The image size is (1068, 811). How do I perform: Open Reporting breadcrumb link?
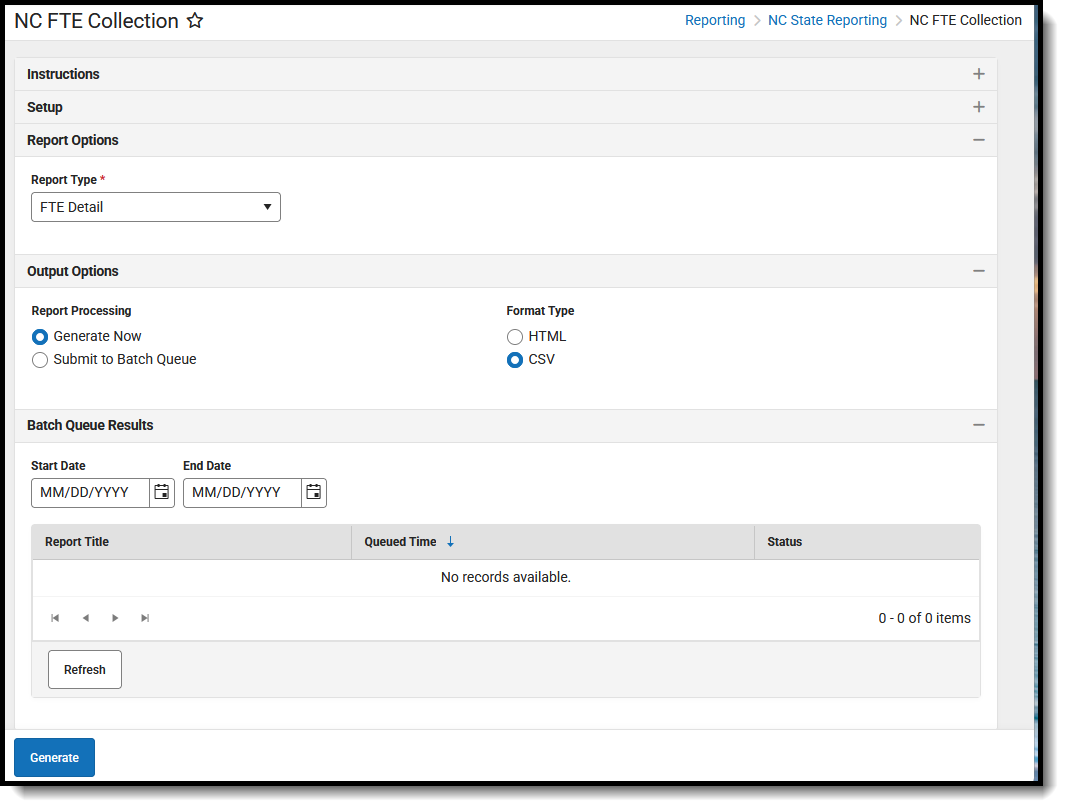pos(715,20)
